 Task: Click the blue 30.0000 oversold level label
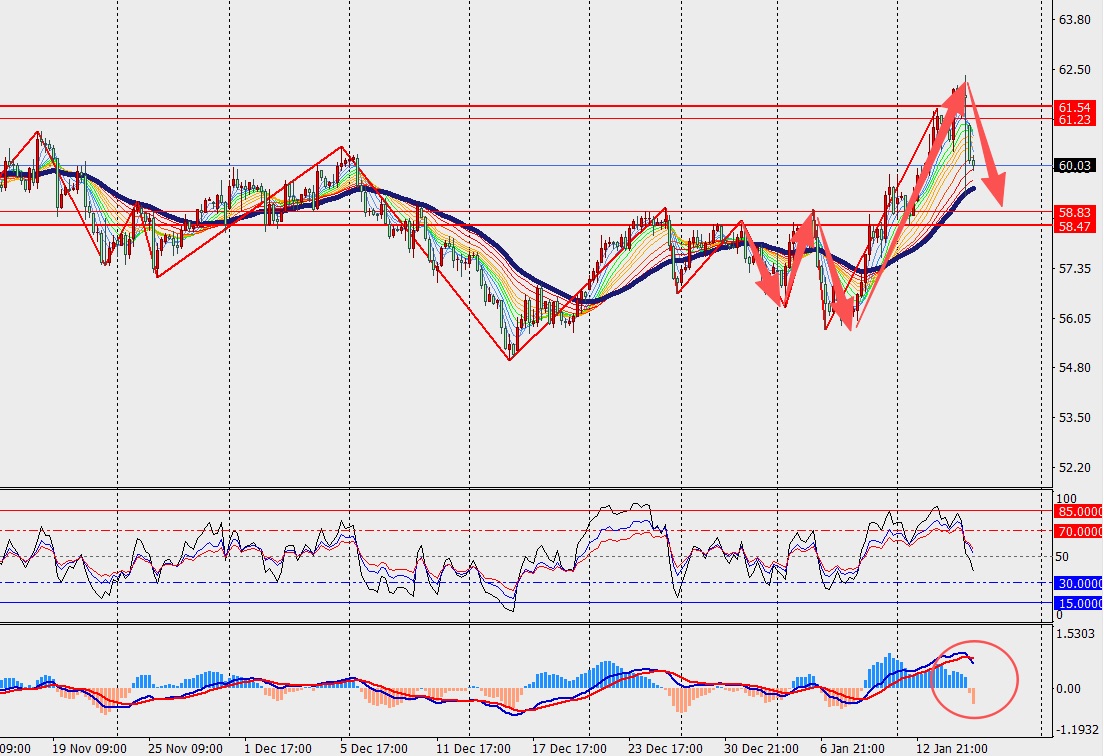[x=1079, y=583]
